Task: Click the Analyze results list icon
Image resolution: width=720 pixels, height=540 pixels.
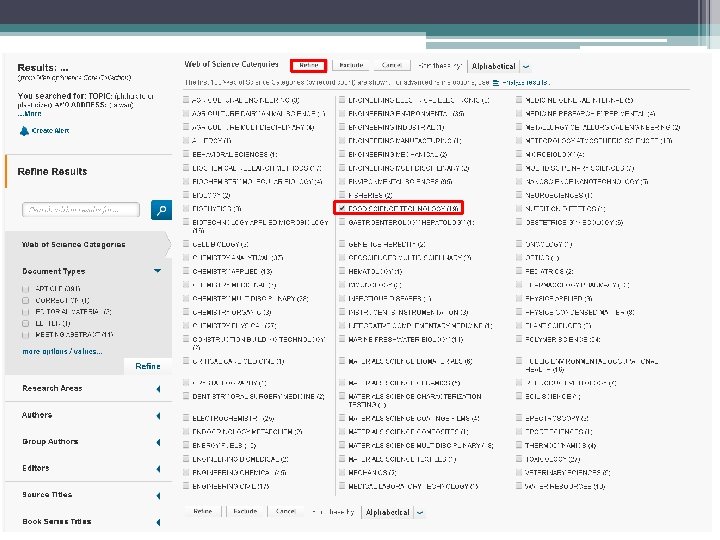Action: [x=496, y=83]
